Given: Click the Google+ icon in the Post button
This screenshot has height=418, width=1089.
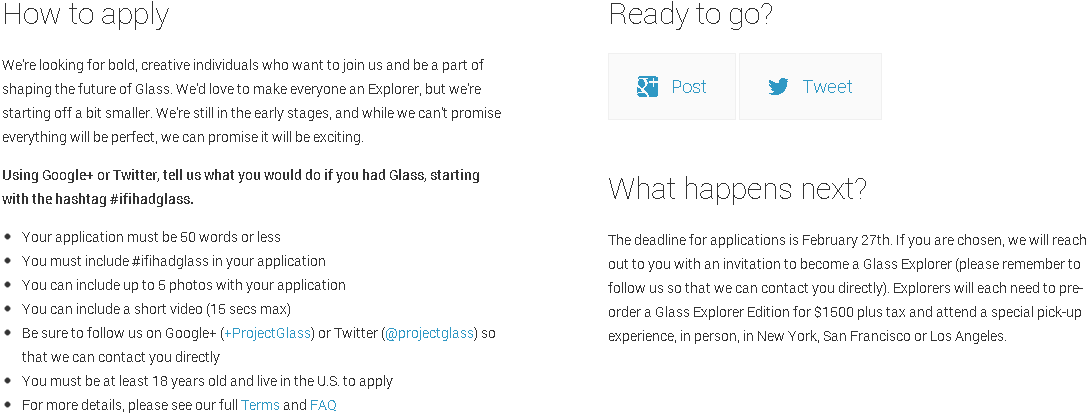Looking at the screenshot, I should pyautogui.click(x=647, y=87).
